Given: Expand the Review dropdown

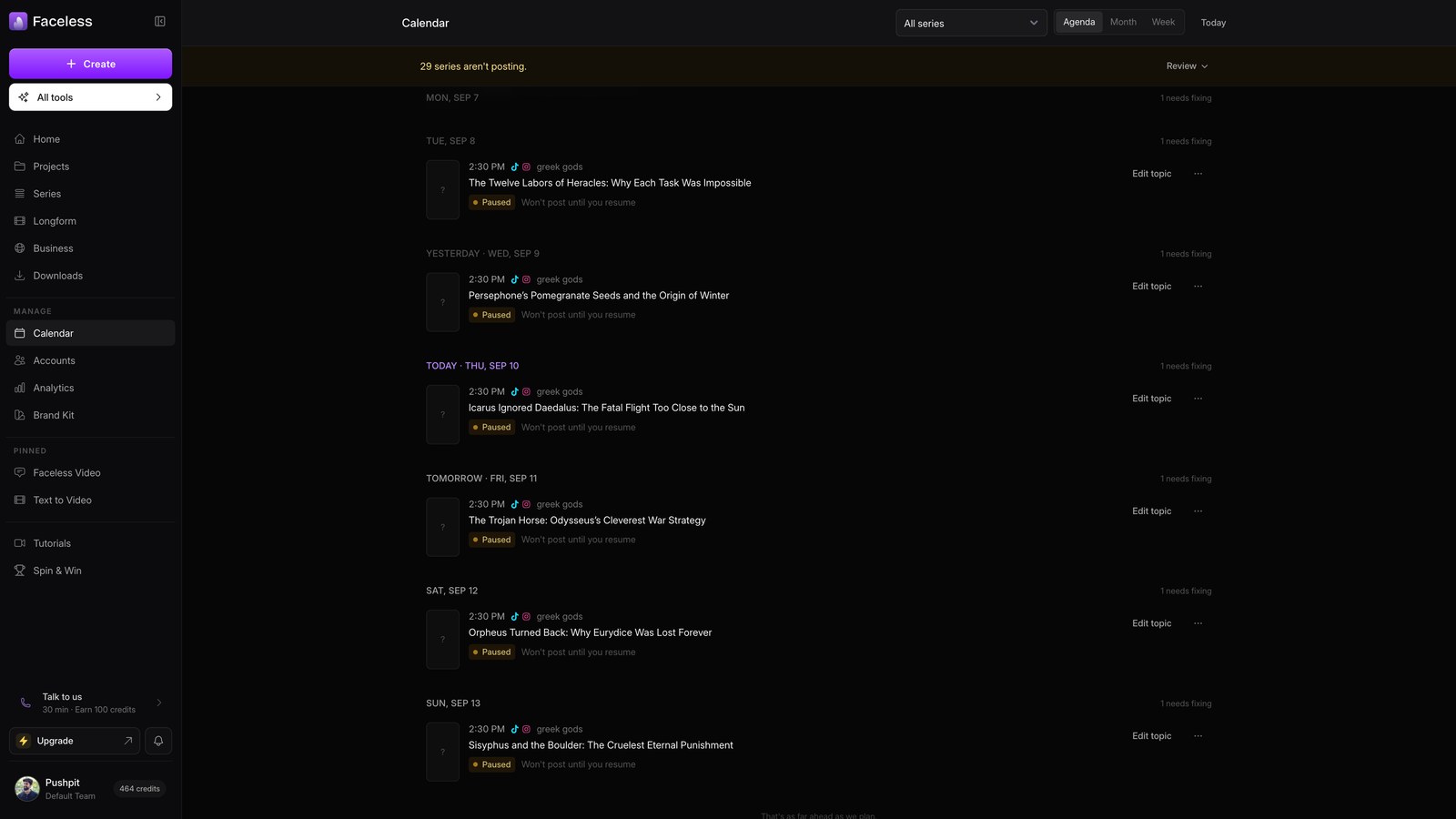Looking at the screenshot, I should coord(1187,66).
